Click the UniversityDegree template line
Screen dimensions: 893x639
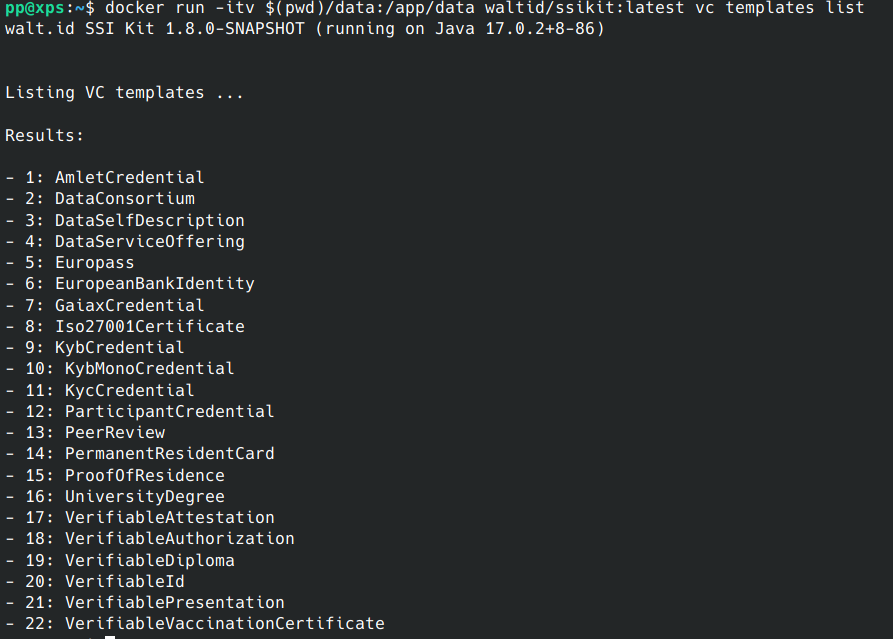click(145, 497)
